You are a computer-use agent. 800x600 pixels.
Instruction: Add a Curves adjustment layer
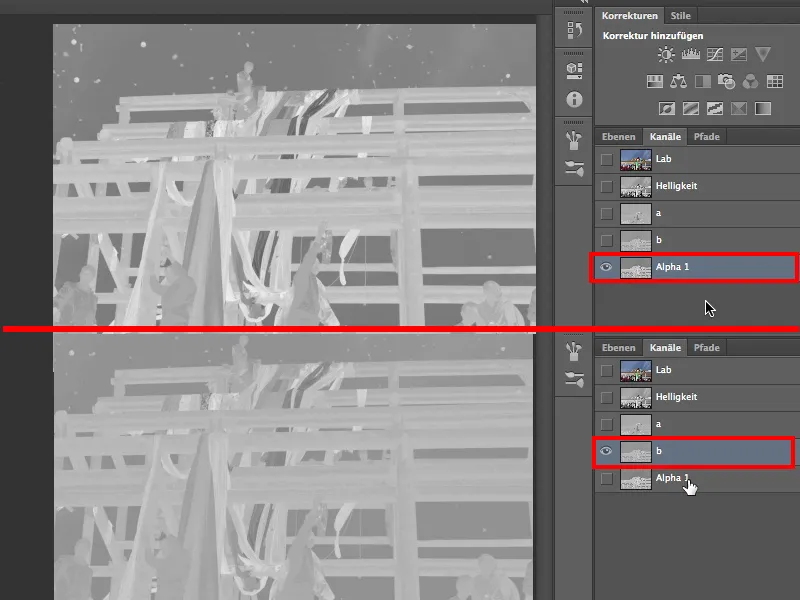[715, 54]
